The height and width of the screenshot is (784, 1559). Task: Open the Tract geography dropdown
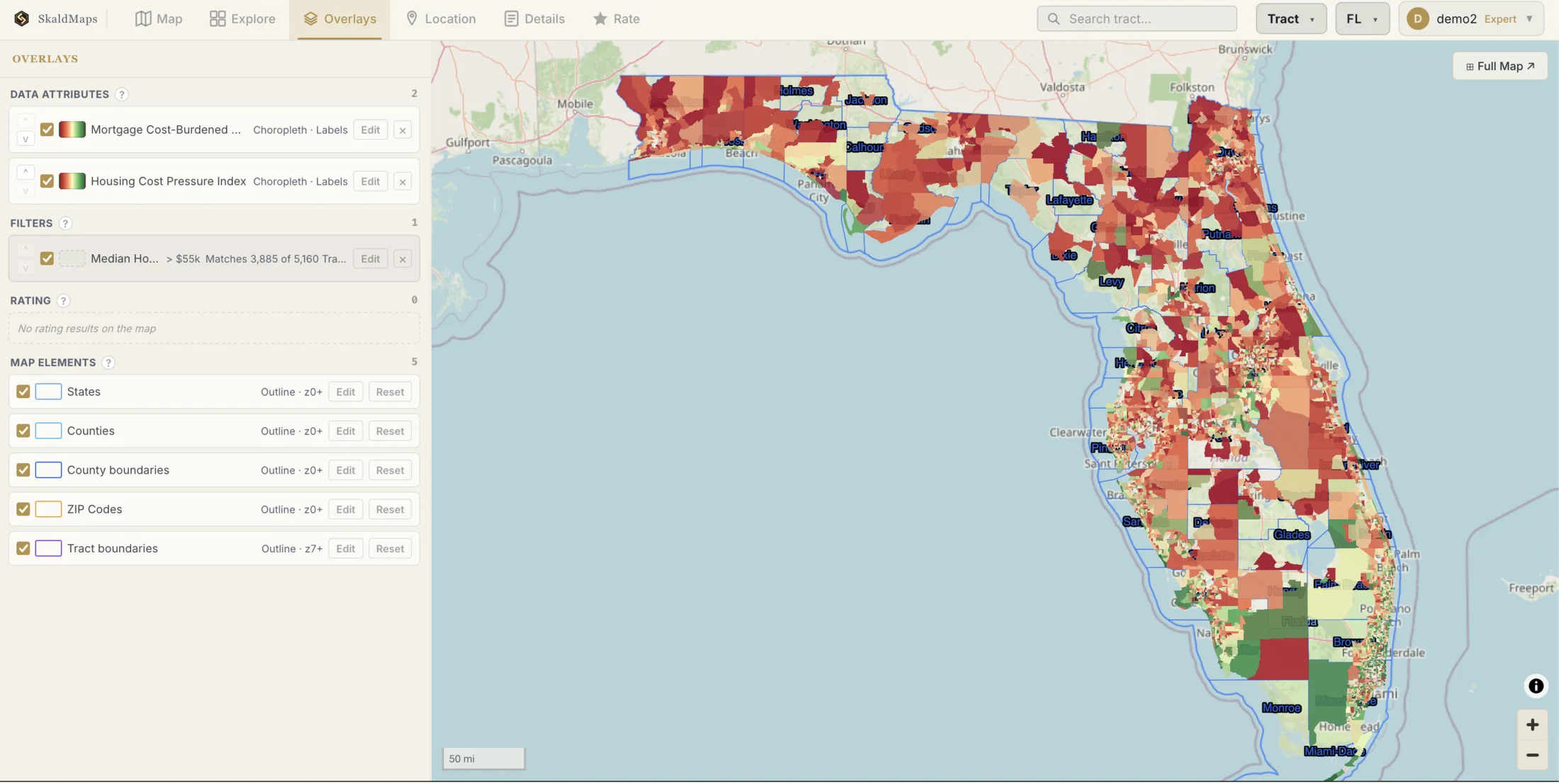[x=1290, y=18]
